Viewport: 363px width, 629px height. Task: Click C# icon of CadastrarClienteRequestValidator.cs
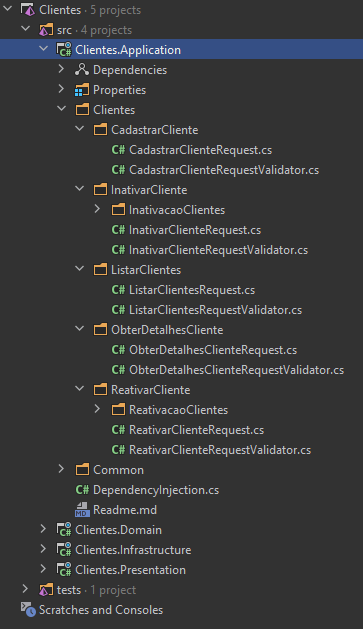118,170
